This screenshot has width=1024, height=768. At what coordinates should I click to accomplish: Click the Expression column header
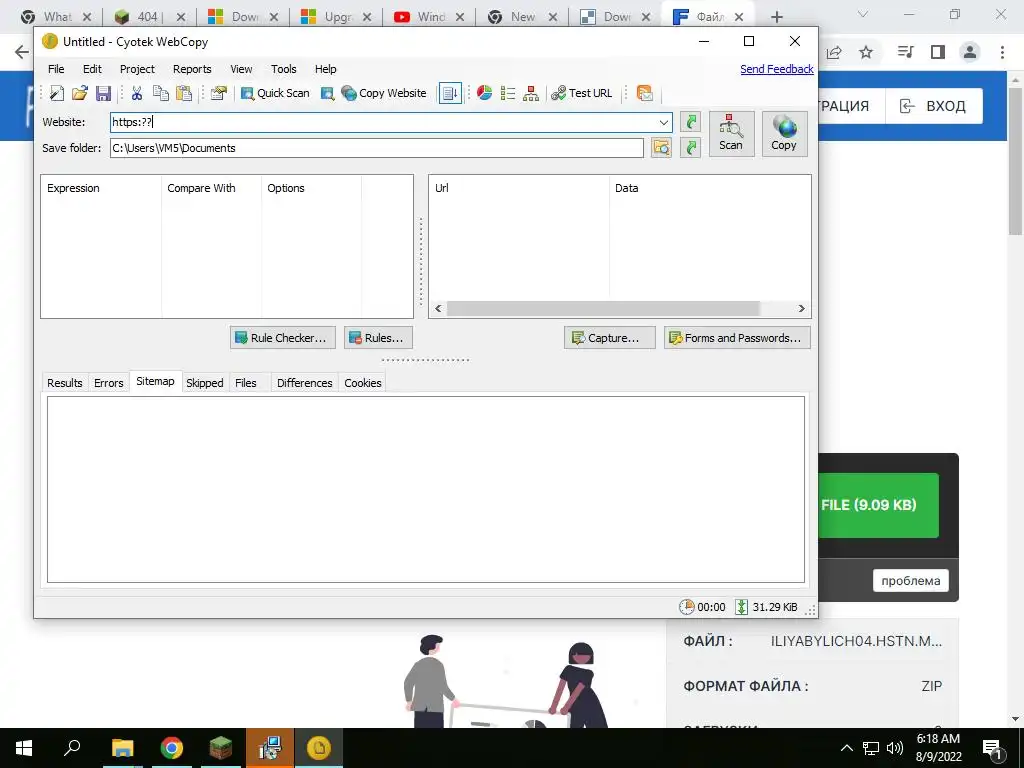[101, 188]
